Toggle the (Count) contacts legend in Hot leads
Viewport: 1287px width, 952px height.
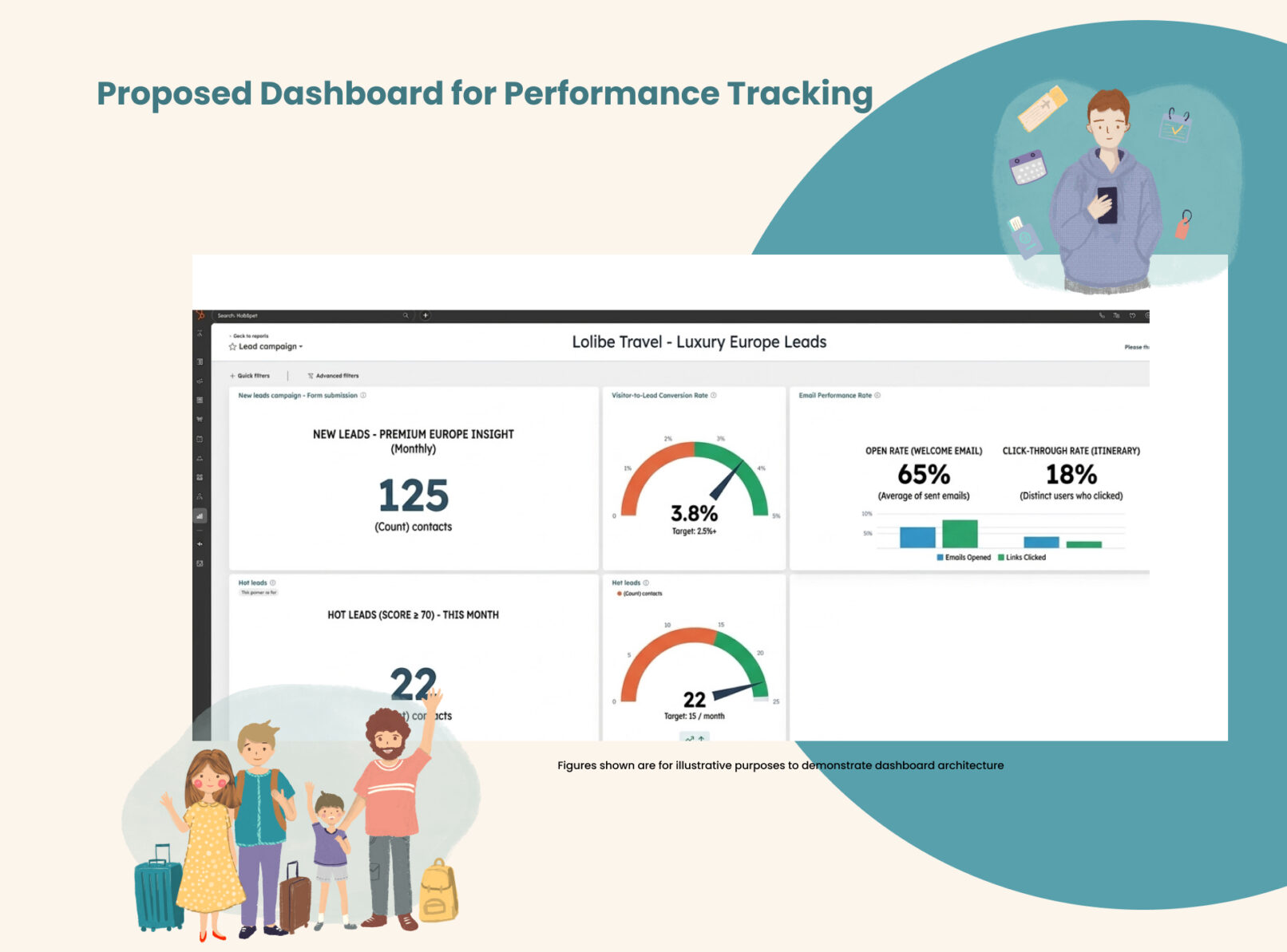click(x=639, y=594)
